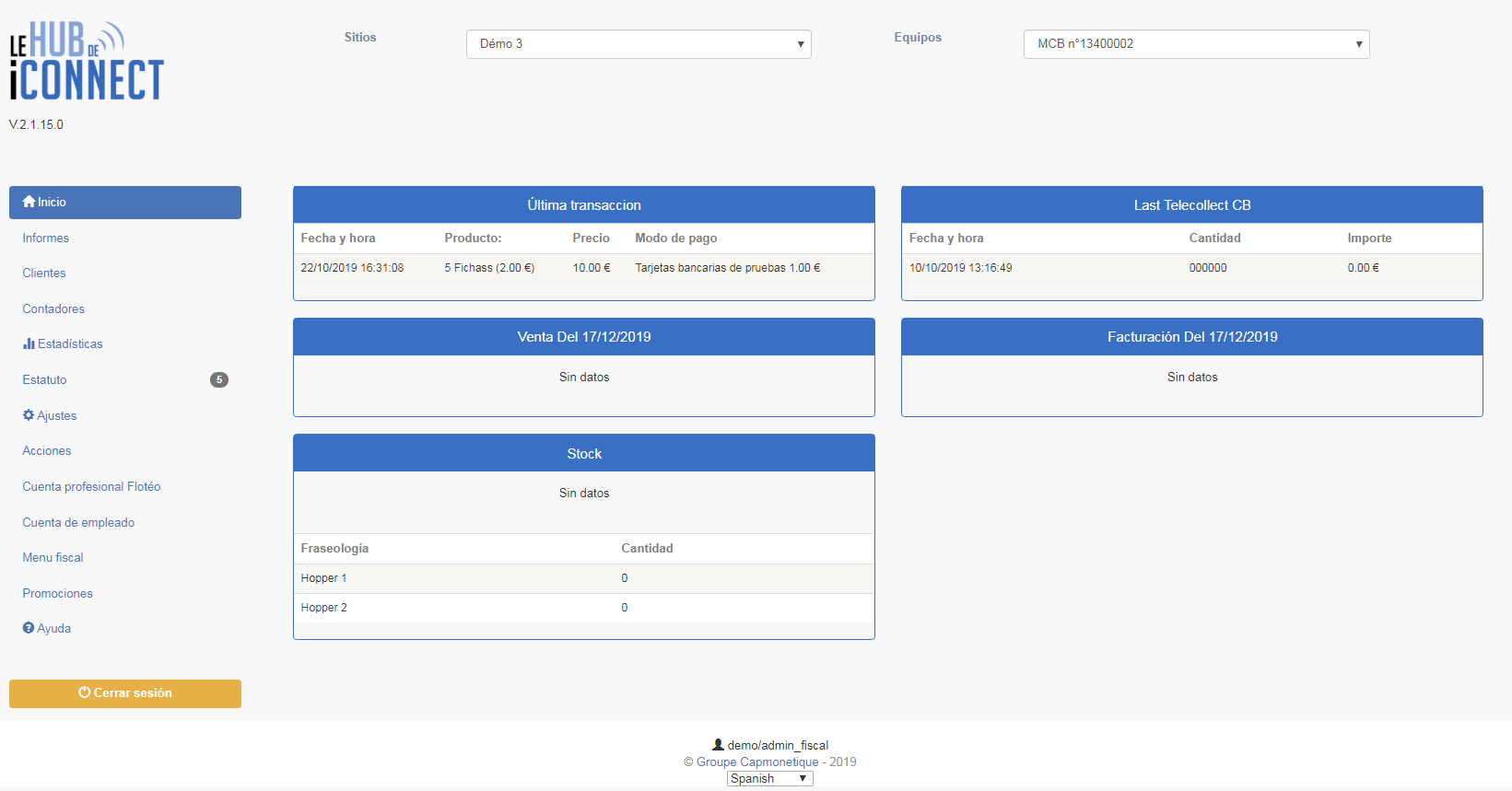
Task: Click the version label V.2.1.15.0
Action: tap(36, 124)
